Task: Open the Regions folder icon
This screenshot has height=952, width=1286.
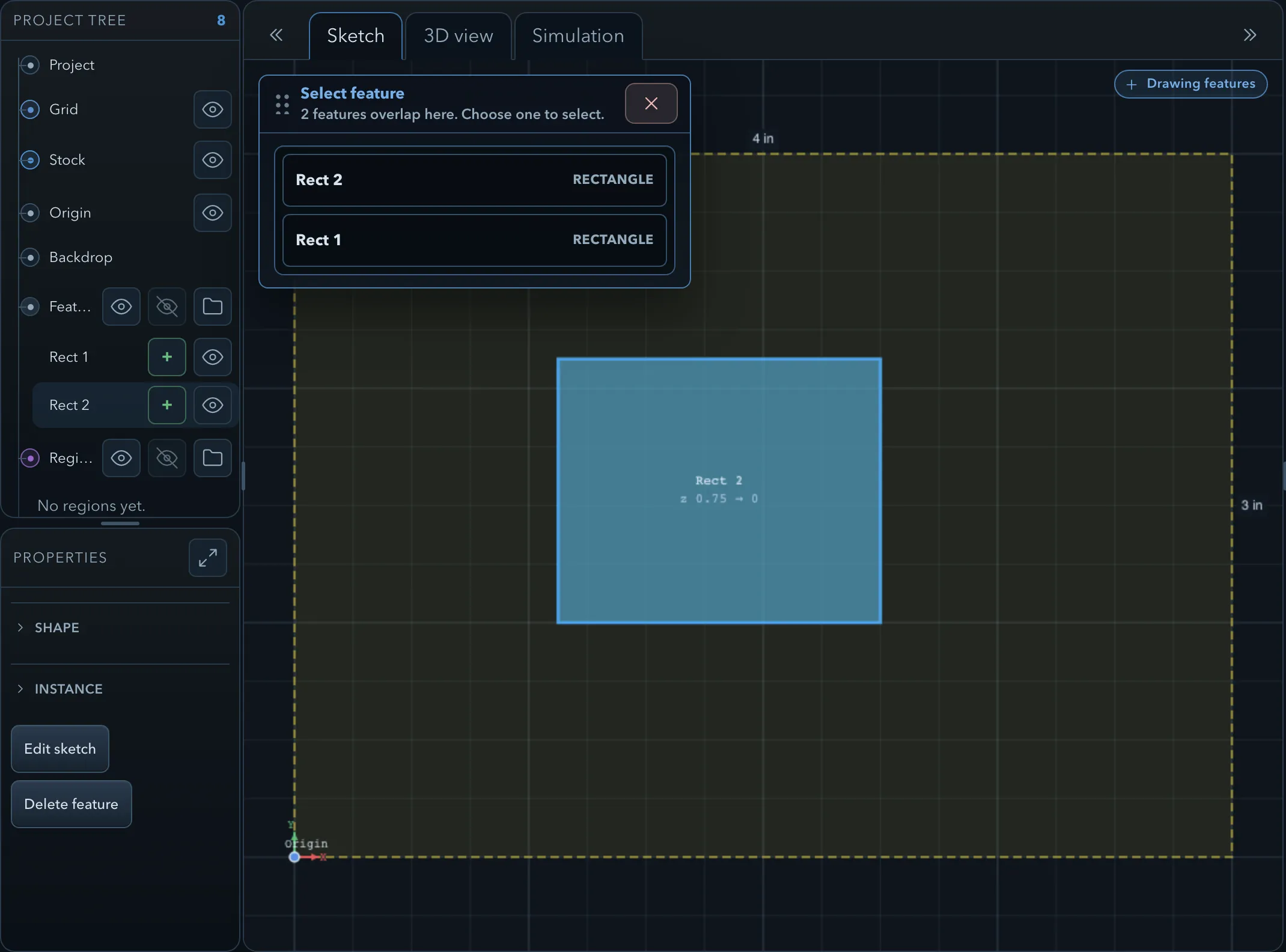Action: [x=213, y=458]
